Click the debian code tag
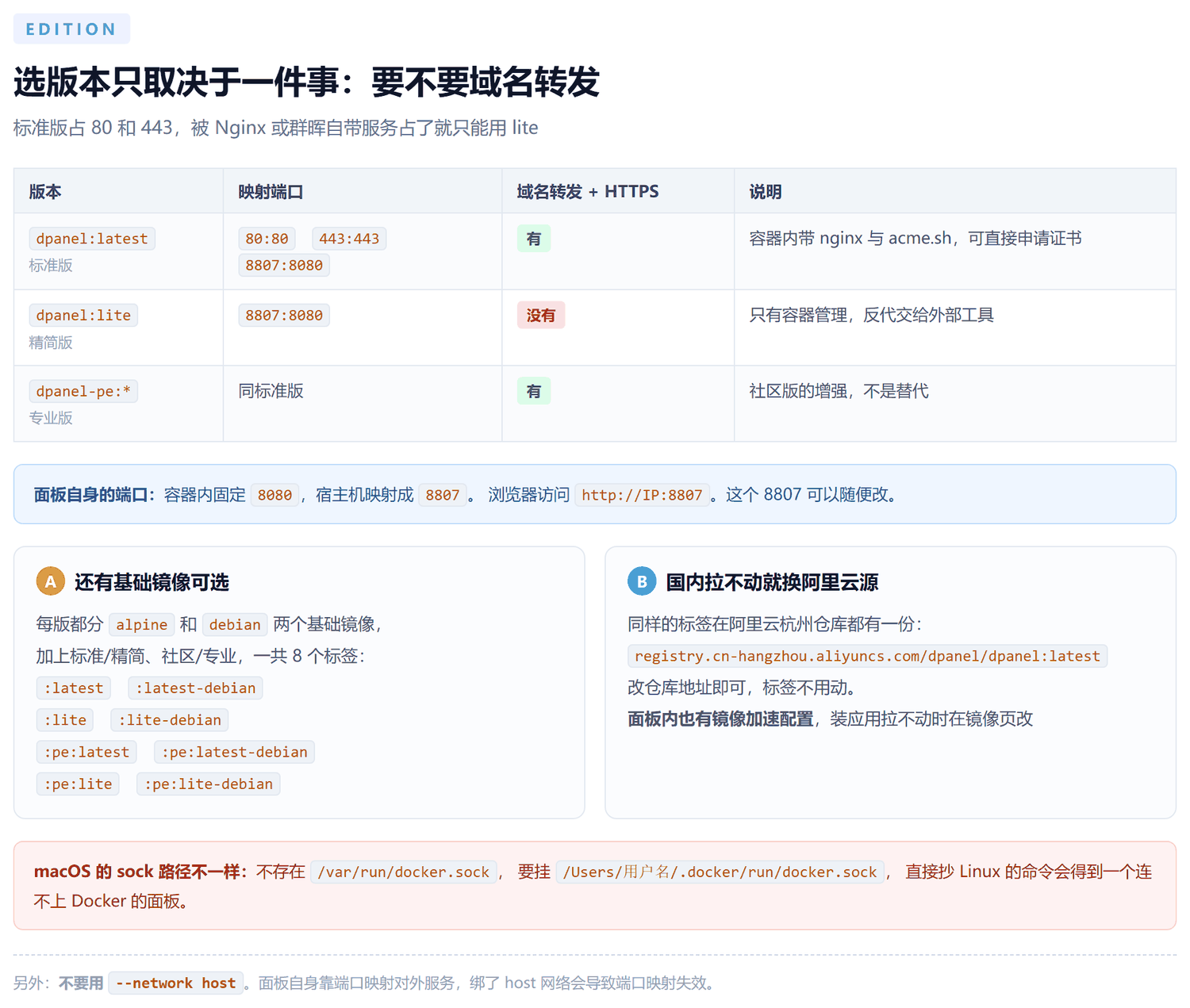Screen dimensions: 1190x1008 [x=235, y=624]
